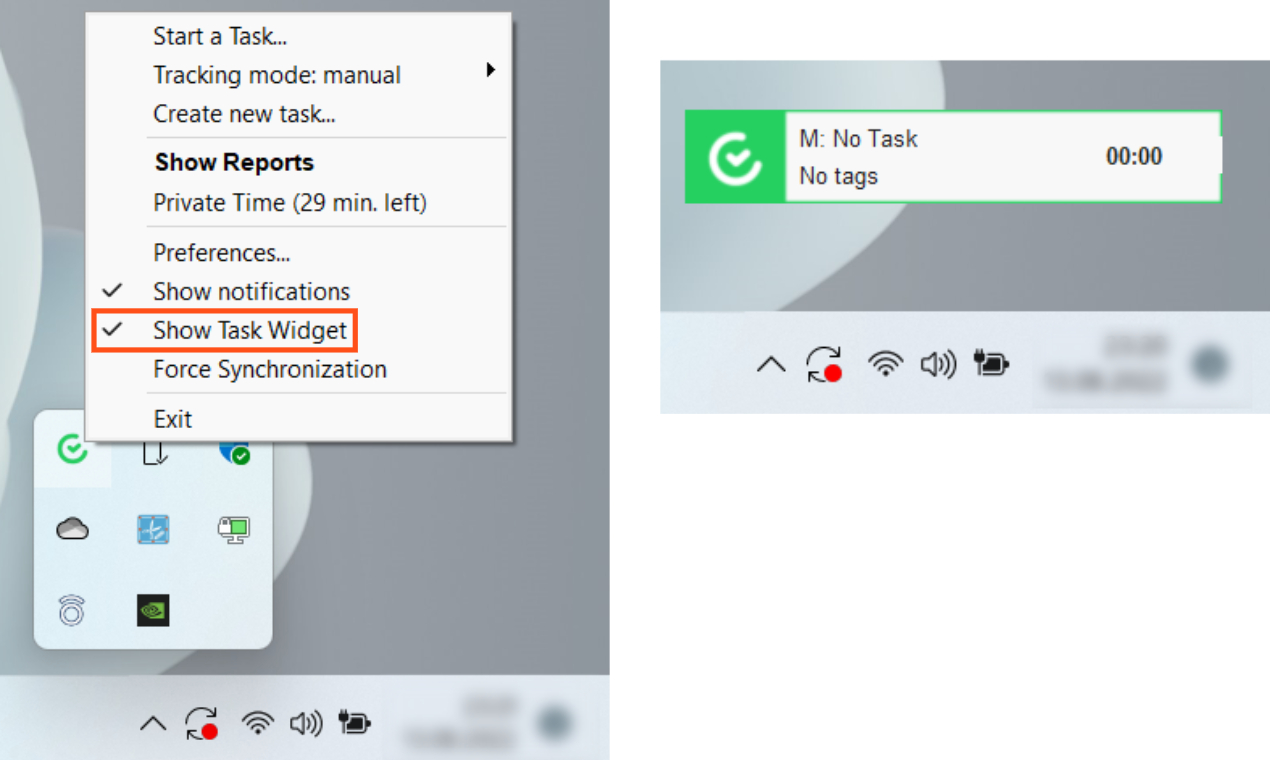Image resolution: width=1270 pixels, height=760 pixels.
Task: Click the concentric rings tray icon
Action: point(72,610)
